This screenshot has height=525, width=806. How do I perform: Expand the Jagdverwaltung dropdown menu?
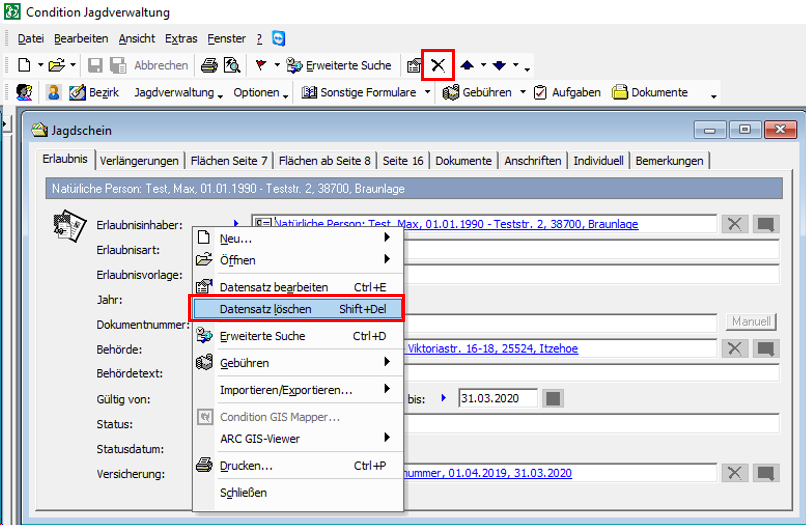tap(179, 92)
